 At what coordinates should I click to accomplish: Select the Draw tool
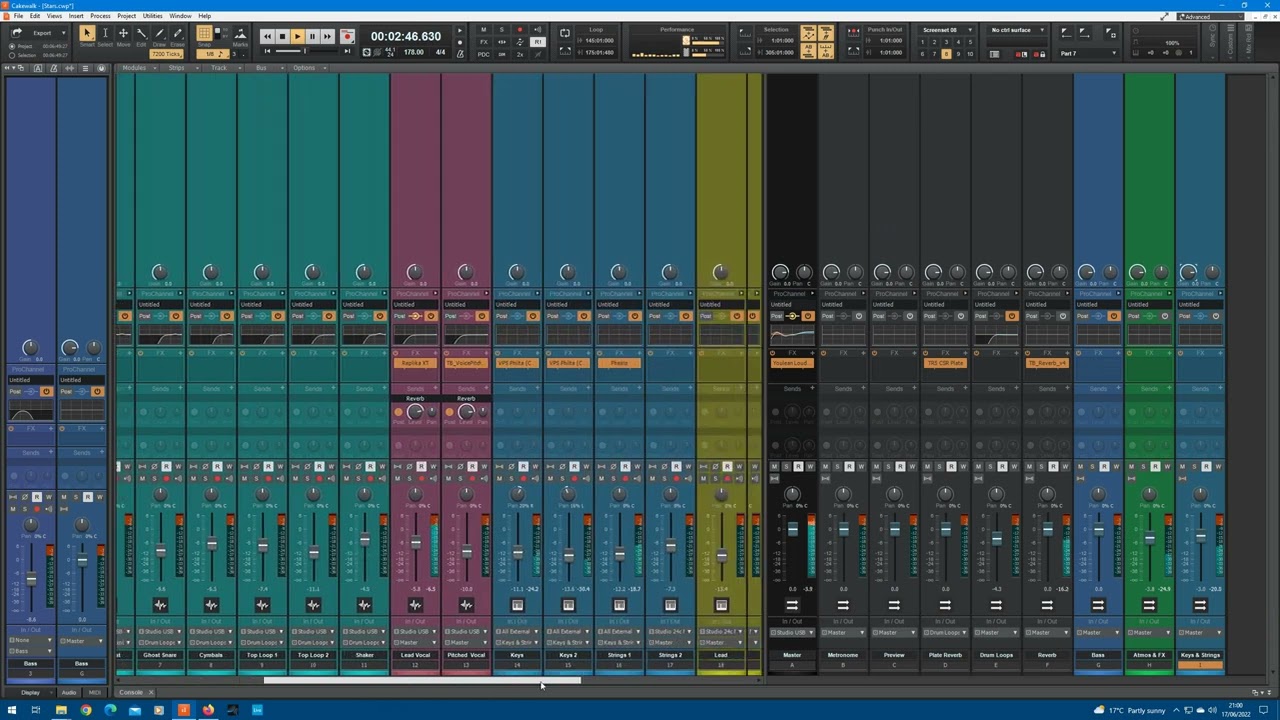coord(160,34)
